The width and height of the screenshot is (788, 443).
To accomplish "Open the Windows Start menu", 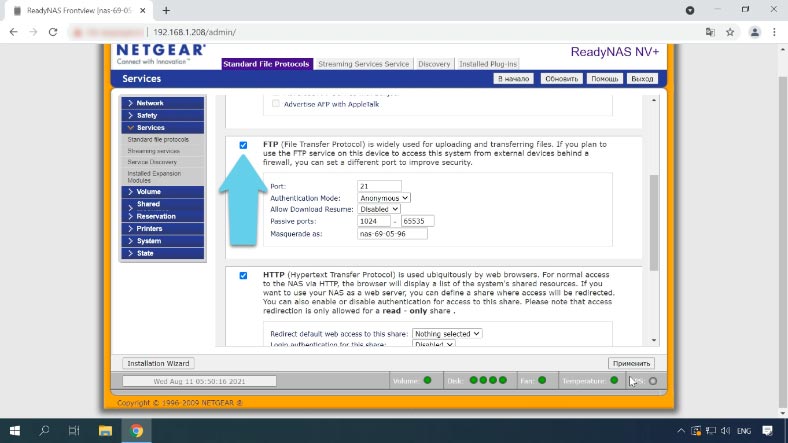I will click(15, 431).
